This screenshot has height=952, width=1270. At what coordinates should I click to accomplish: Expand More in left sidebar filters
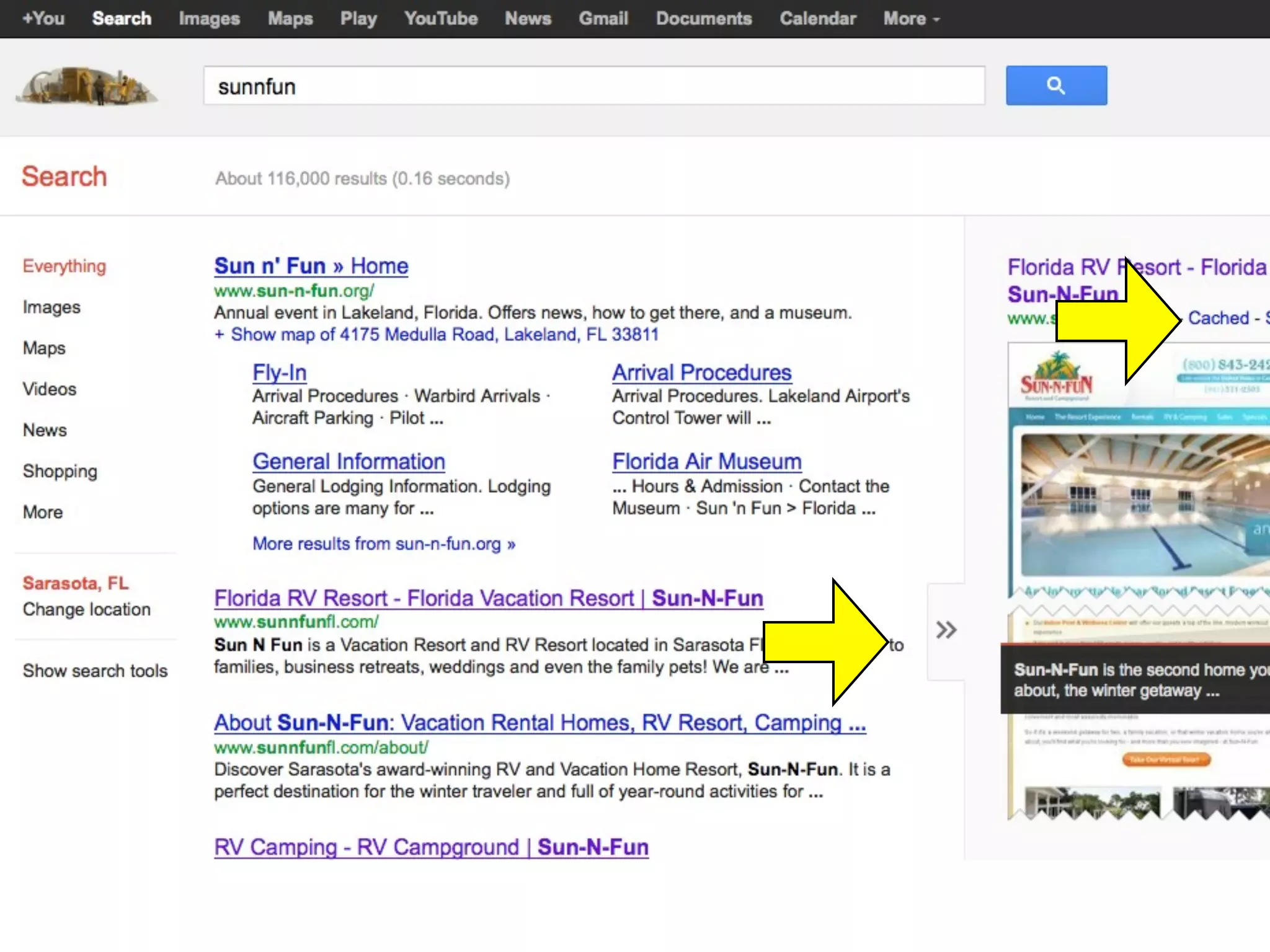point(43,512)
